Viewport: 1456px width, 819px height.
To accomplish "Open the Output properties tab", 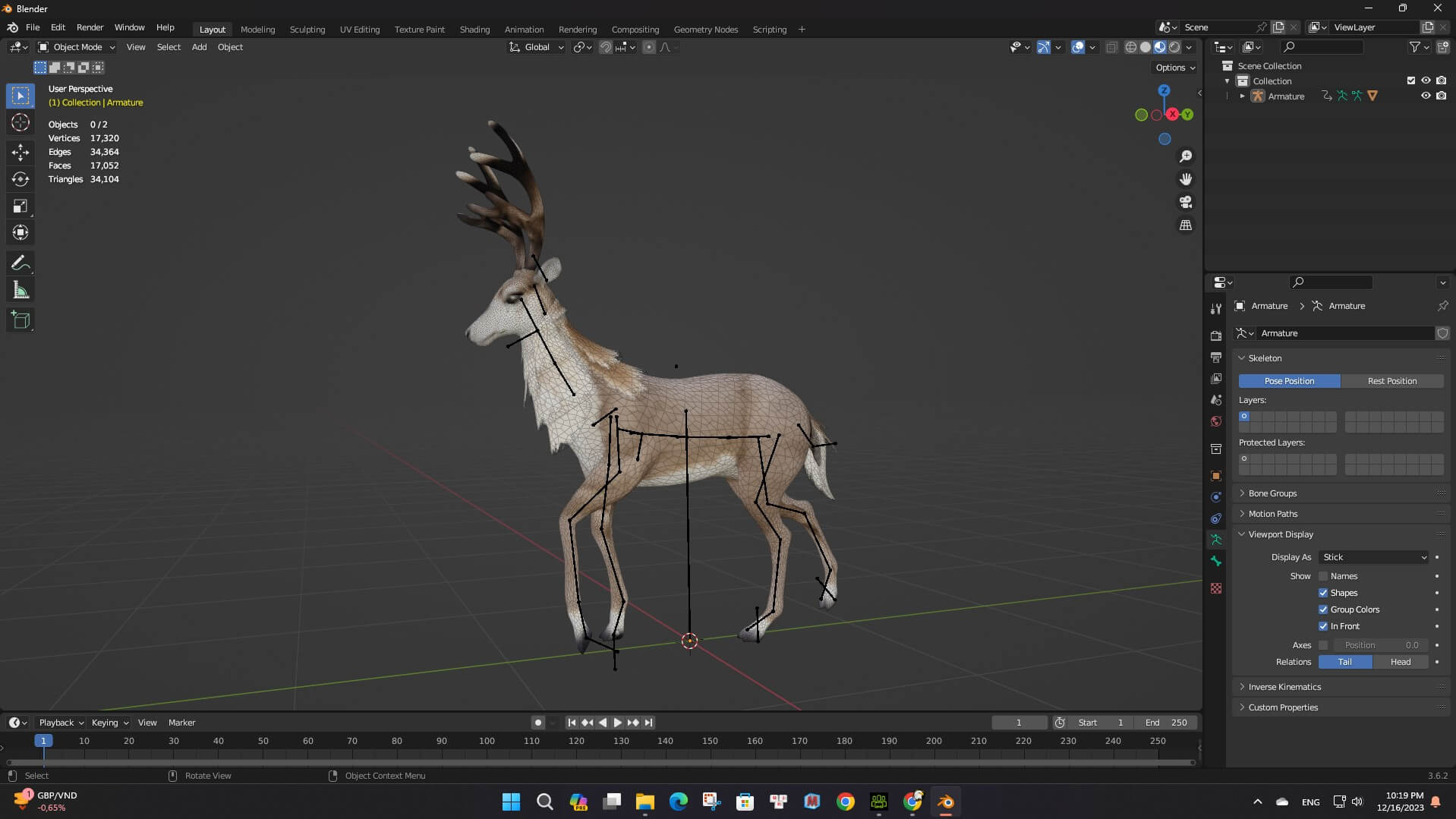I will coord(1215,357).
